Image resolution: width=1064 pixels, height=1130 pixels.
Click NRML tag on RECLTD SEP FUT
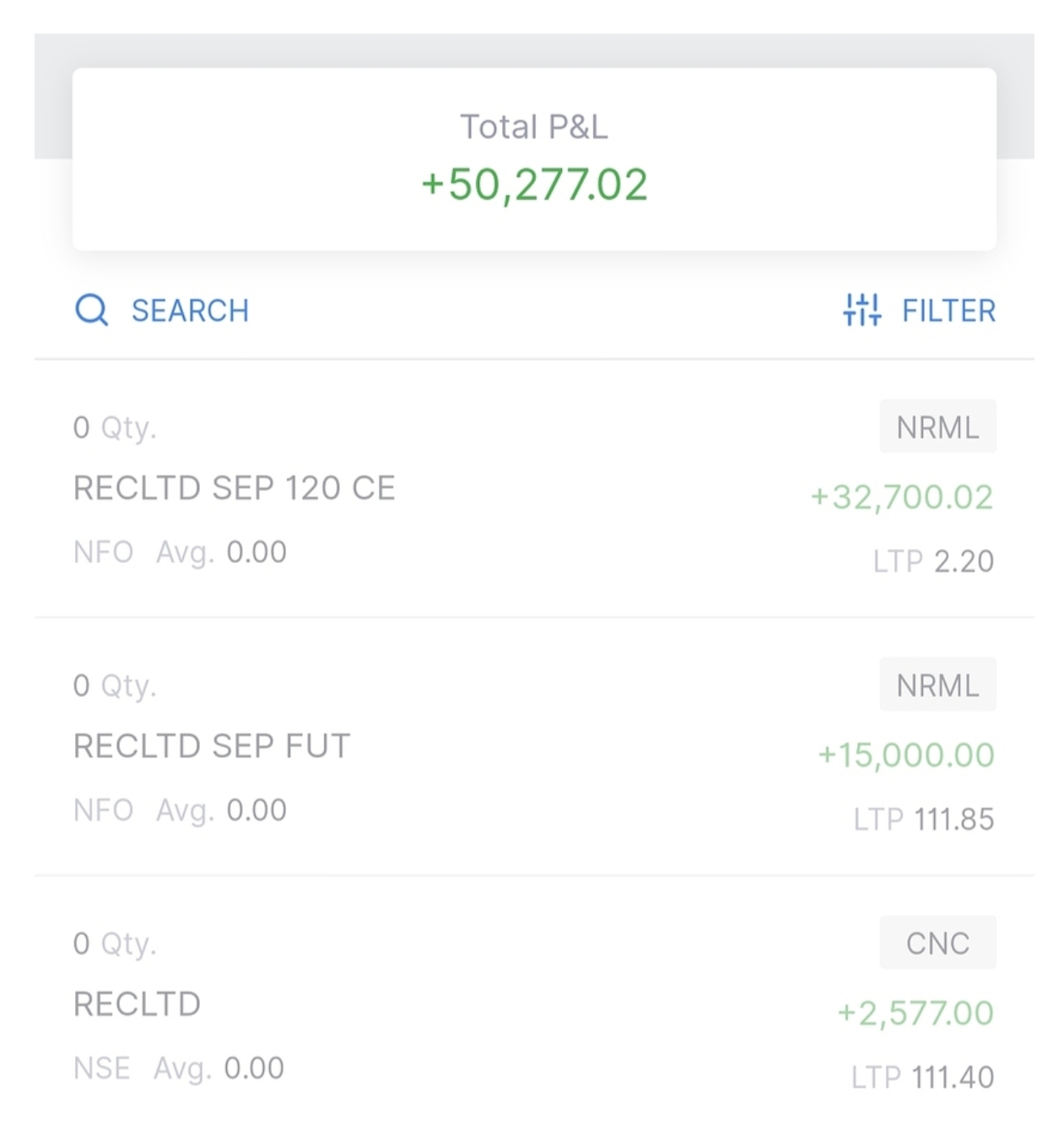937,685
